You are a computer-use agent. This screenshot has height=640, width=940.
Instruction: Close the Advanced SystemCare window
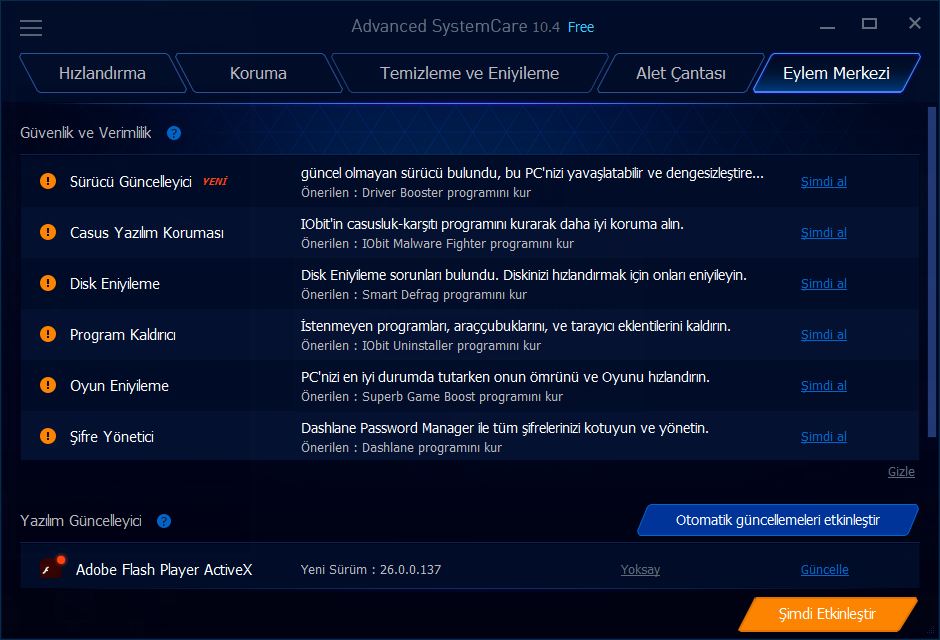[x=915, y=23]
